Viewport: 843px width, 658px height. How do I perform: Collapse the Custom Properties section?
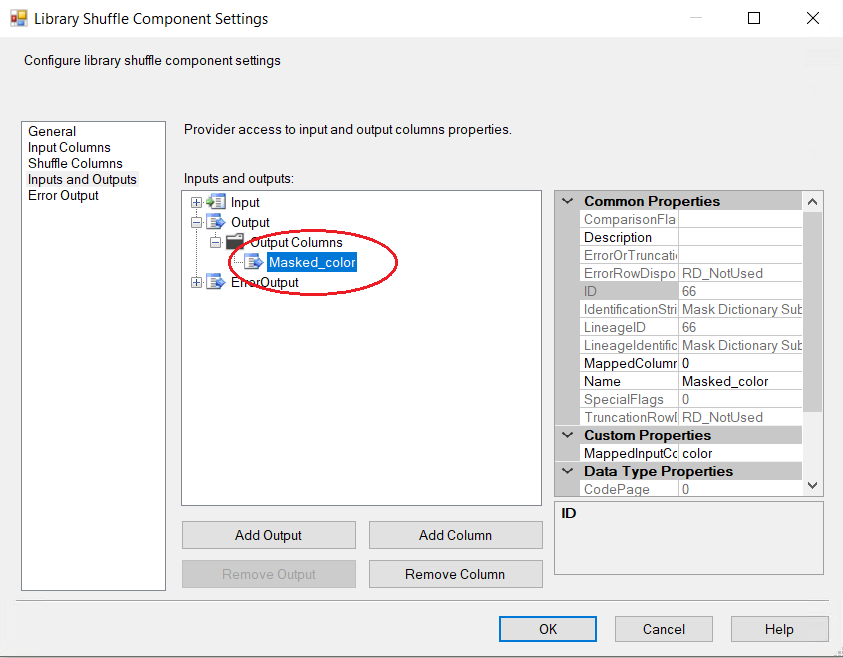[x=566, y=435]
